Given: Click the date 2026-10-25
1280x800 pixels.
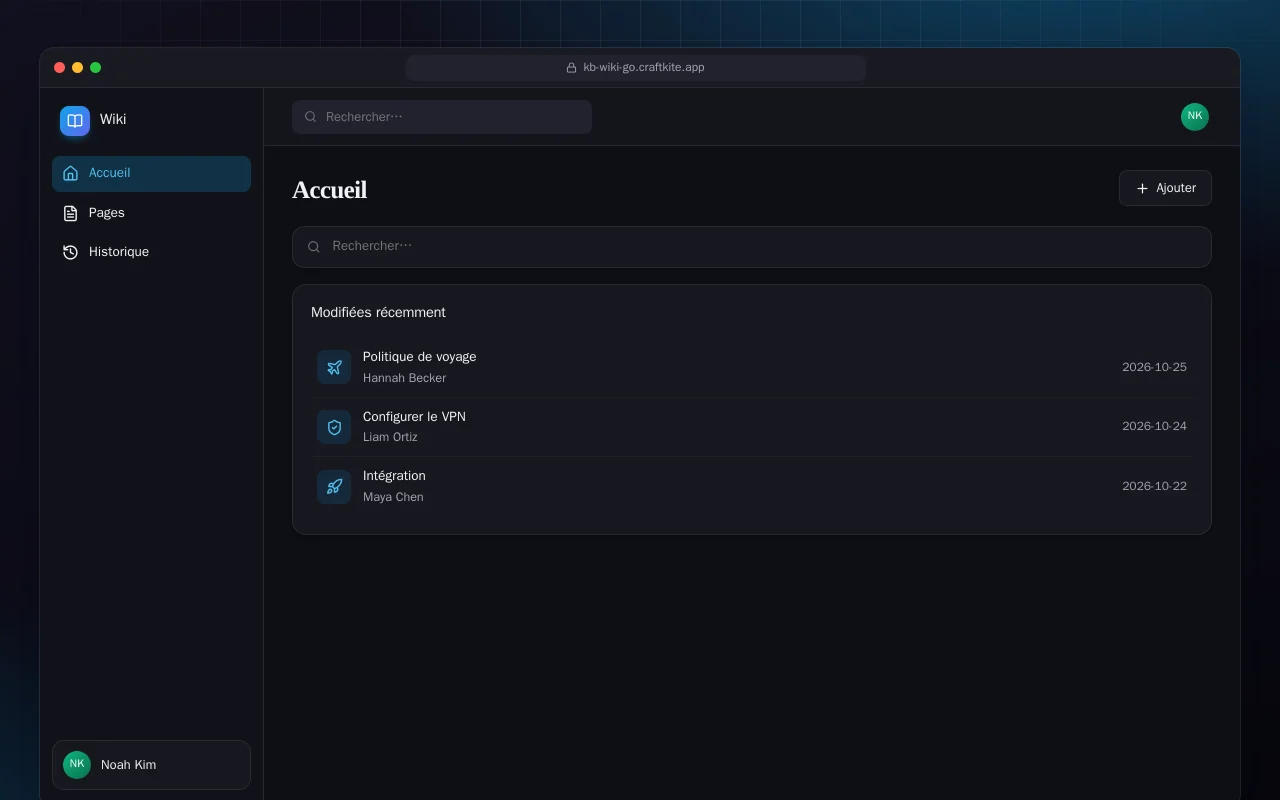Looking at the screenshot, I should click(1154, 367).
